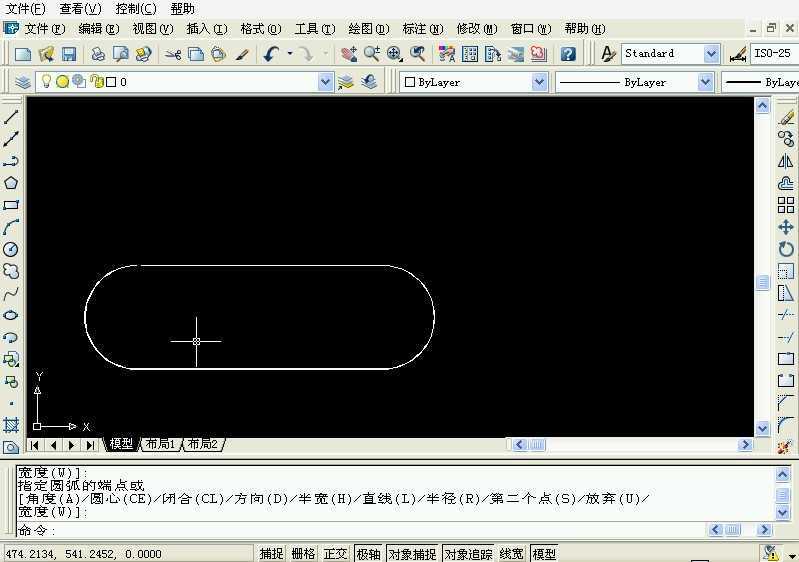The image size is (799, 562).
Task: Toggle 线宽 lineweight display
Action: click(512, 554)
